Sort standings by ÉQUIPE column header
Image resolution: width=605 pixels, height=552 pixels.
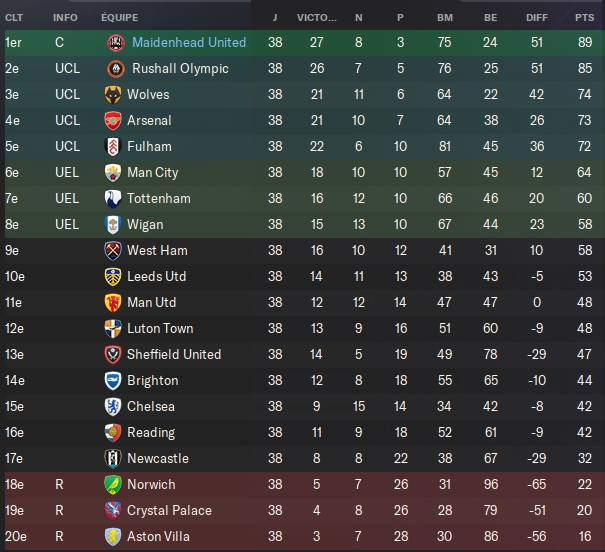pyautogui.click(x=120, y=18)
